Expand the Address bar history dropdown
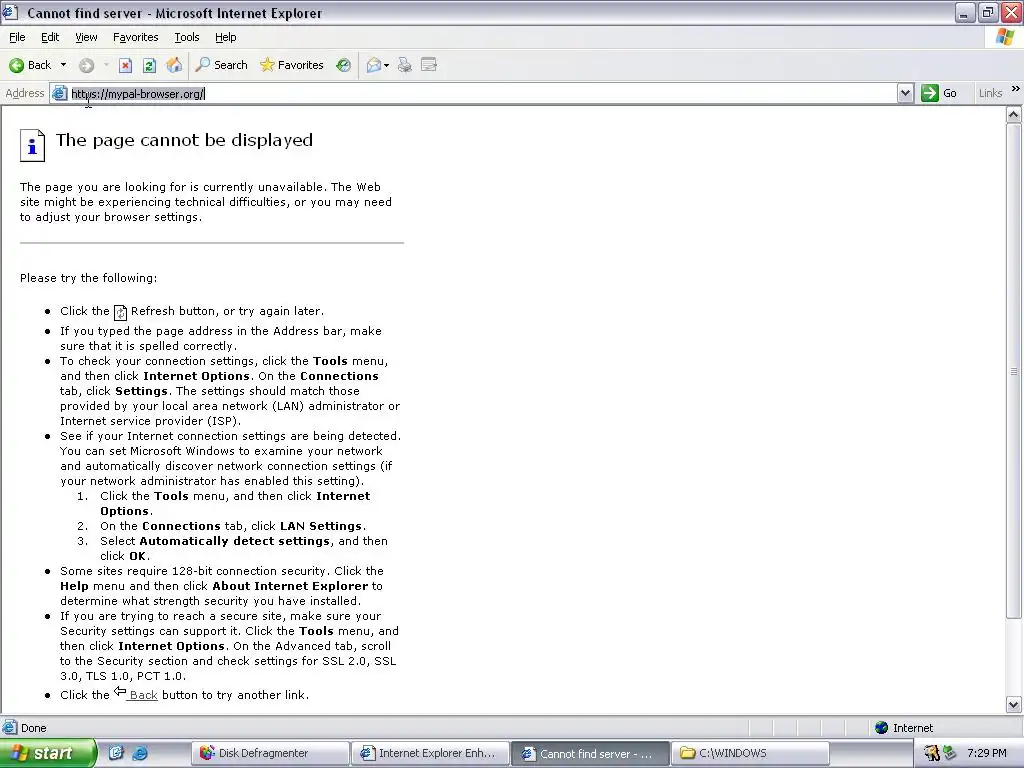 coord(905,93)
